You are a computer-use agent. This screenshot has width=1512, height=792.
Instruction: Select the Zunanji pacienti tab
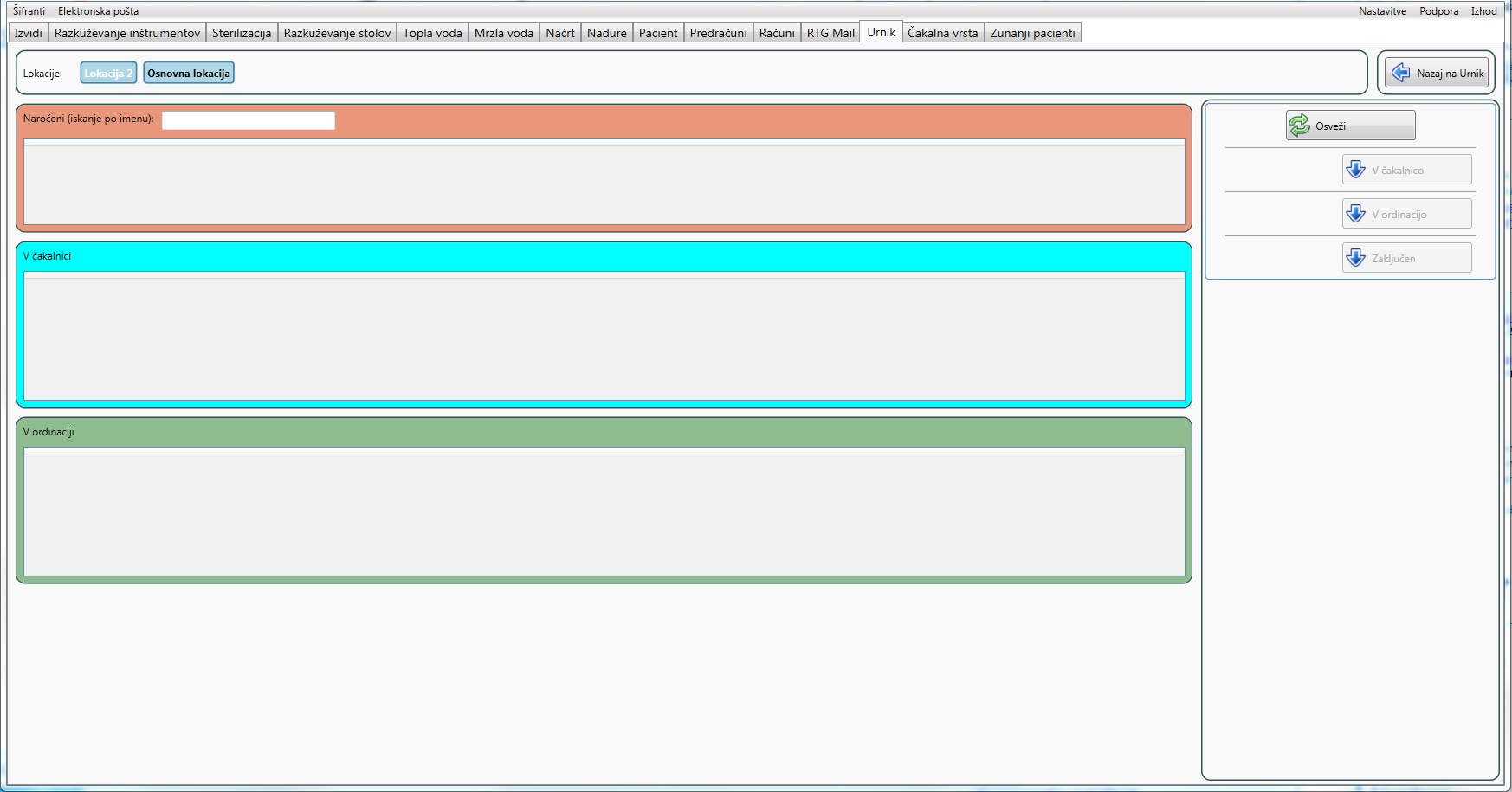[1032, 33]
